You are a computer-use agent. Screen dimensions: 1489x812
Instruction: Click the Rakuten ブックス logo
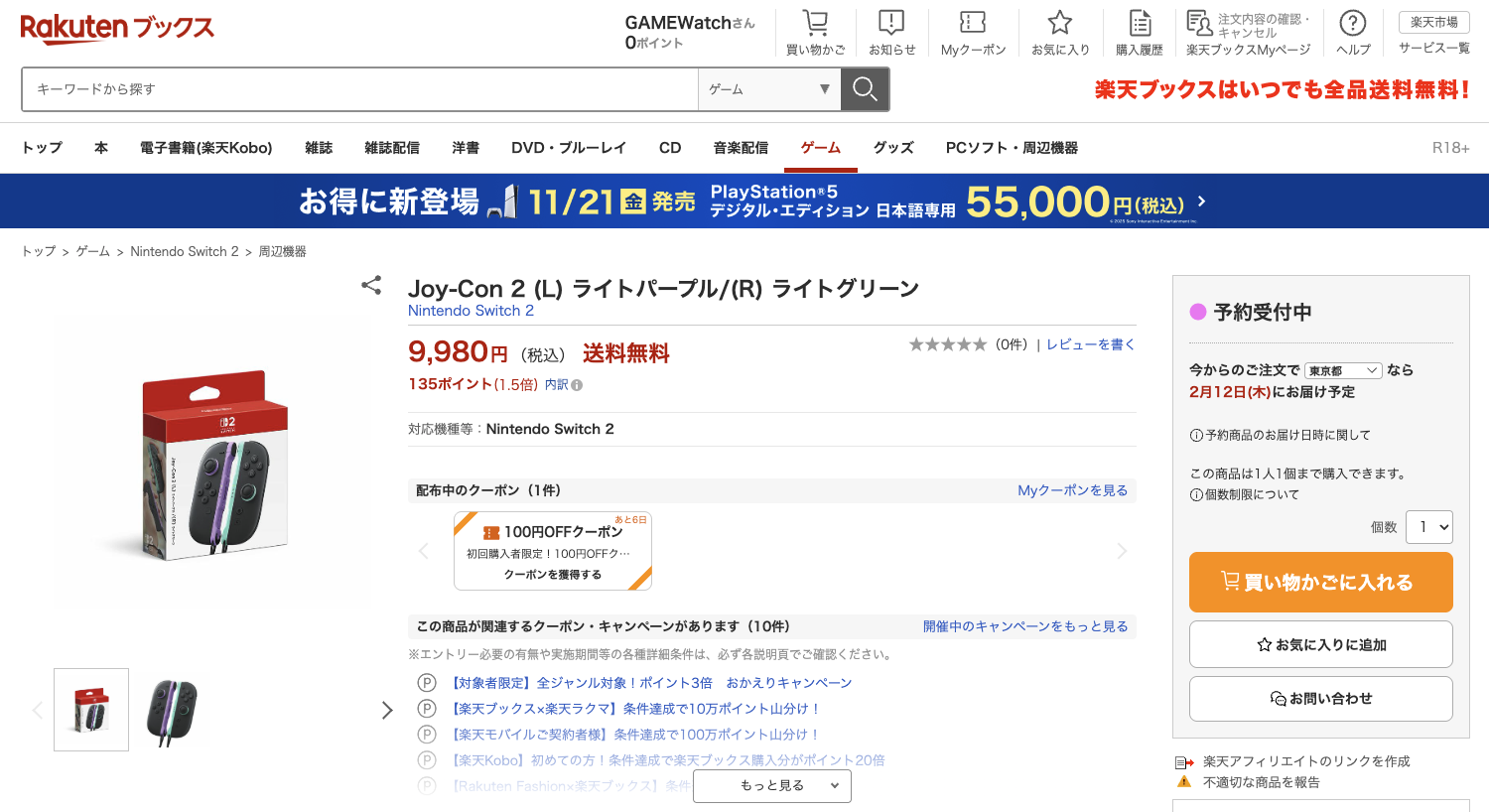point(117,28)
